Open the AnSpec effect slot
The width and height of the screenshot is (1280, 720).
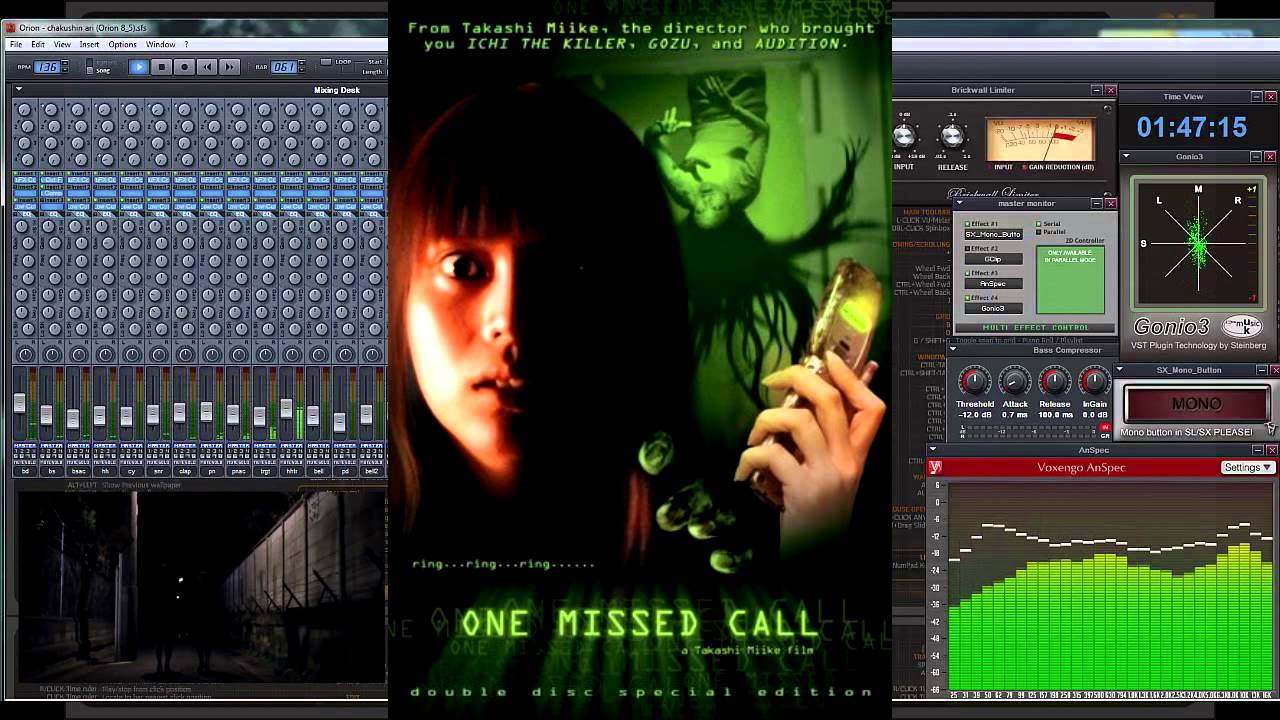(993, 284)
